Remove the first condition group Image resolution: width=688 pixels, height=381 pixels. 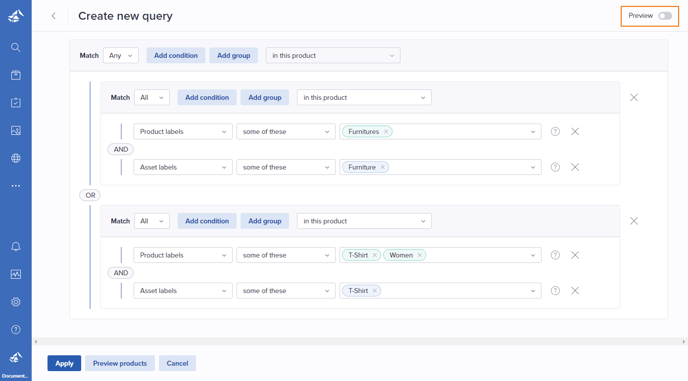[x=634, y=97]
